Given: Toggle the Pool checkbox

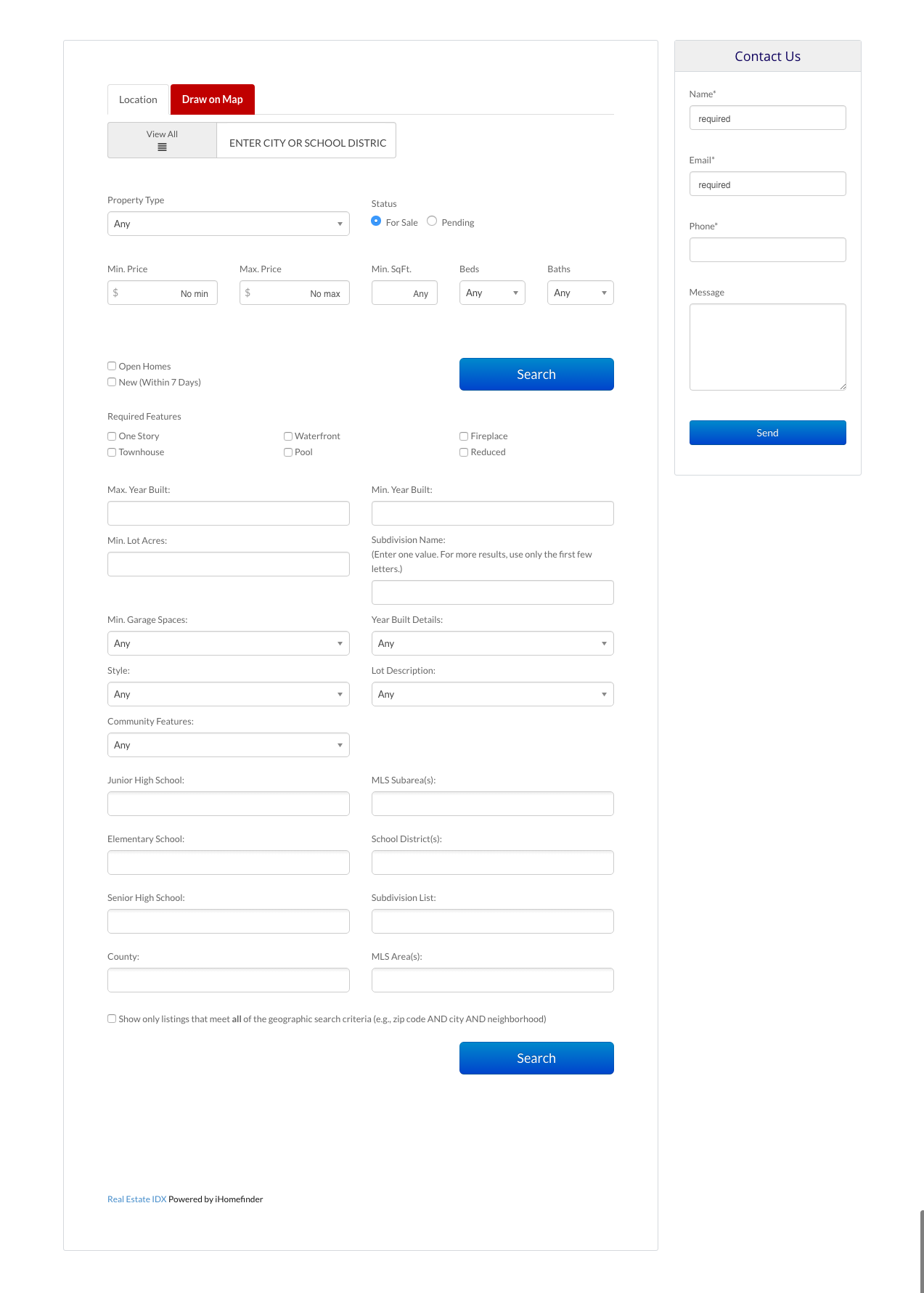Looking at the screenshot, I should [x=288, y=452].
